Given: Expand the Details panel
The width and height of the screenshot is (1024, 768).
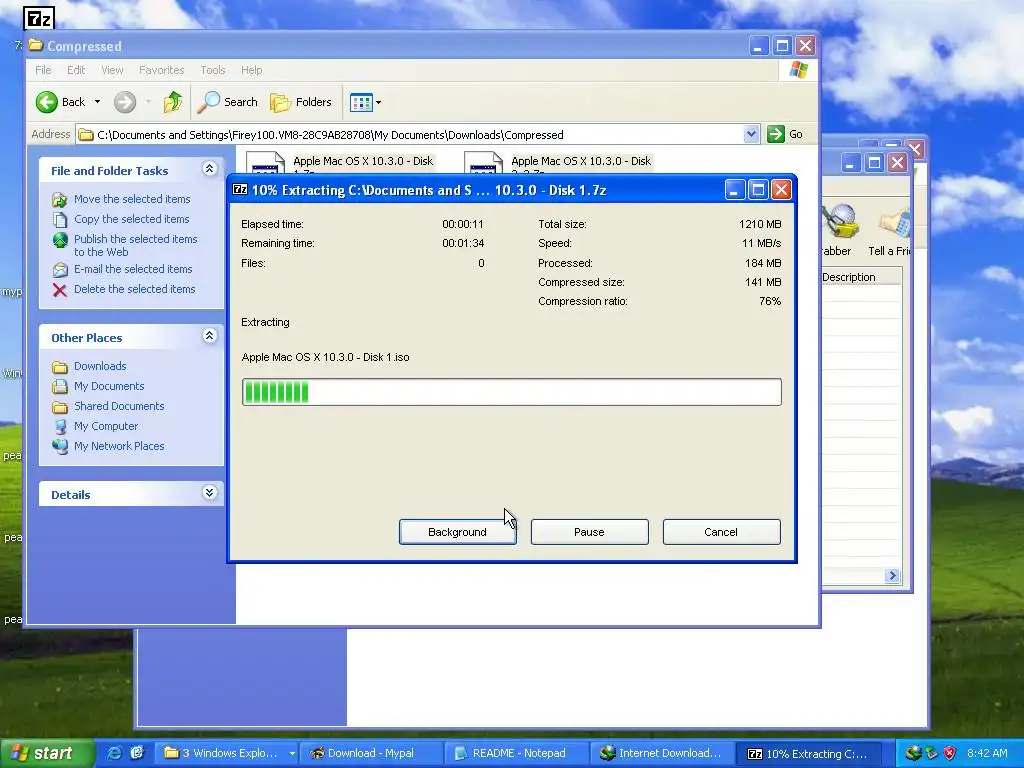Looking at the screenshot, I should click(210, 492).
